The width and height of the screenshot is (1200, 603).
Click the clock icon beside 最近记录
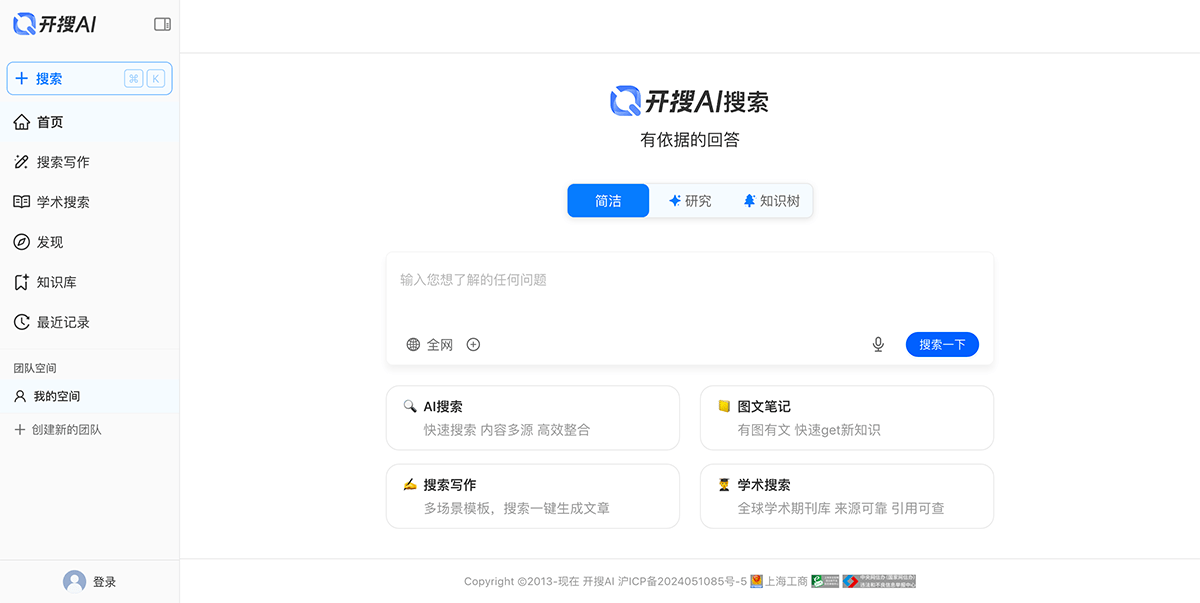[x=21, y=322]
